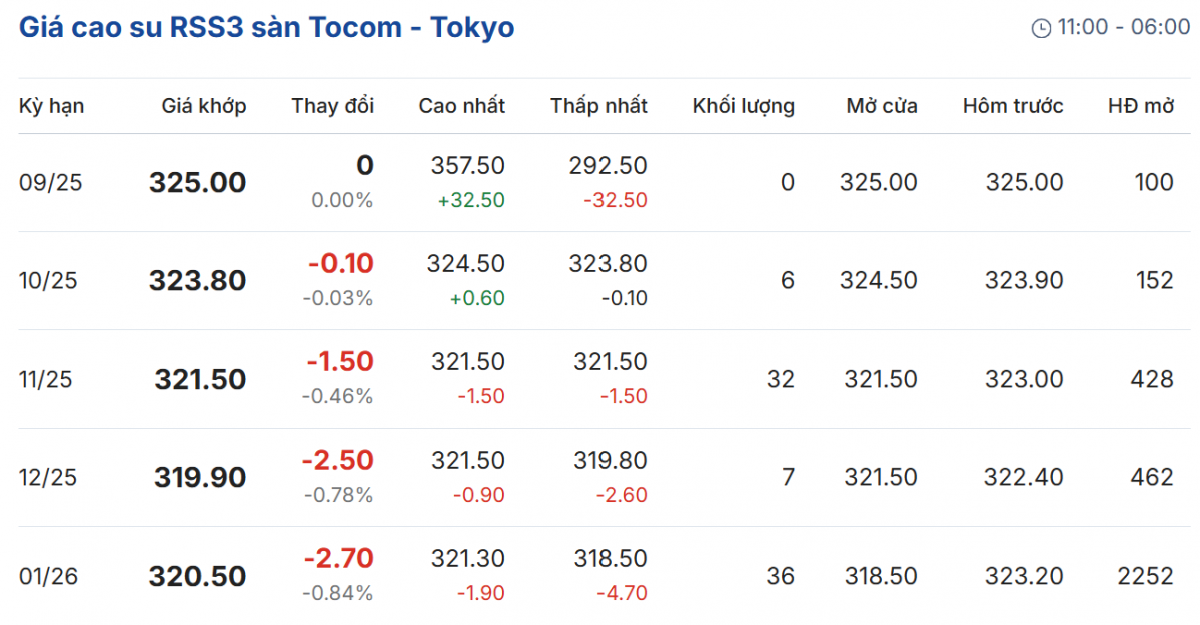Viewport: 1200px width, 625px height.
Task: Click the 11:00 - 06:00 time range
Action: (1124, 28)
